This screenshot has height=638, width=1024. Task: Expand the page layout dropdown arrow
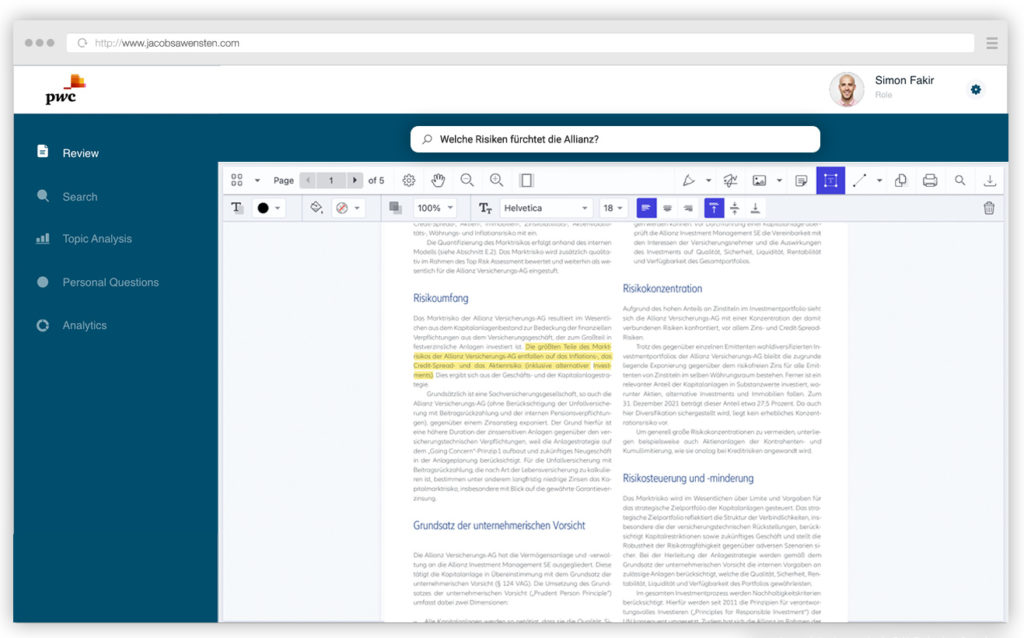257,180
